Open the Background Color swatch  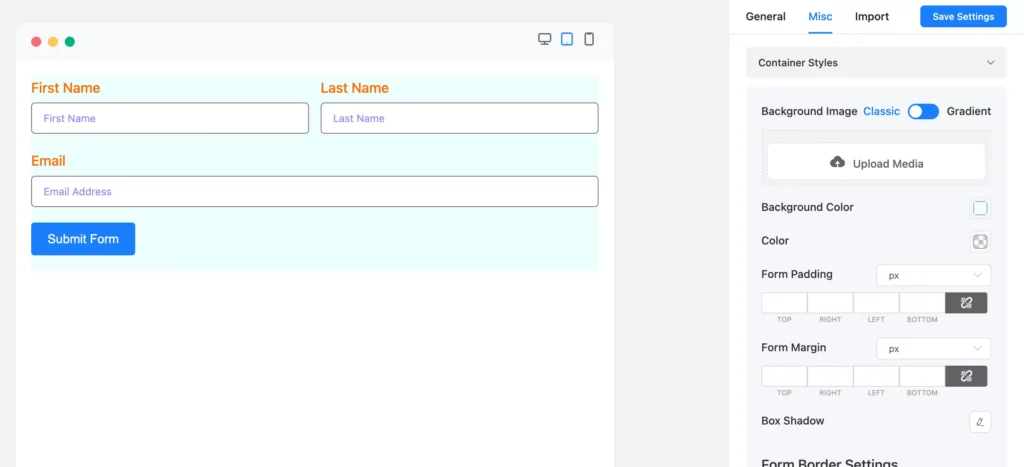coord(980,208)
